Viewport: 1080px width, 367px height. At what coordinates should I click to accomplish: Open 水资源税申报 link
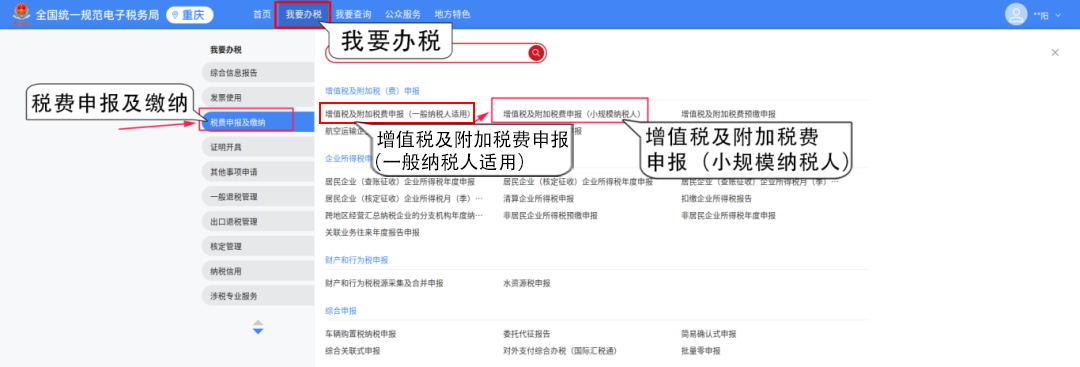(x=527, y=283)
